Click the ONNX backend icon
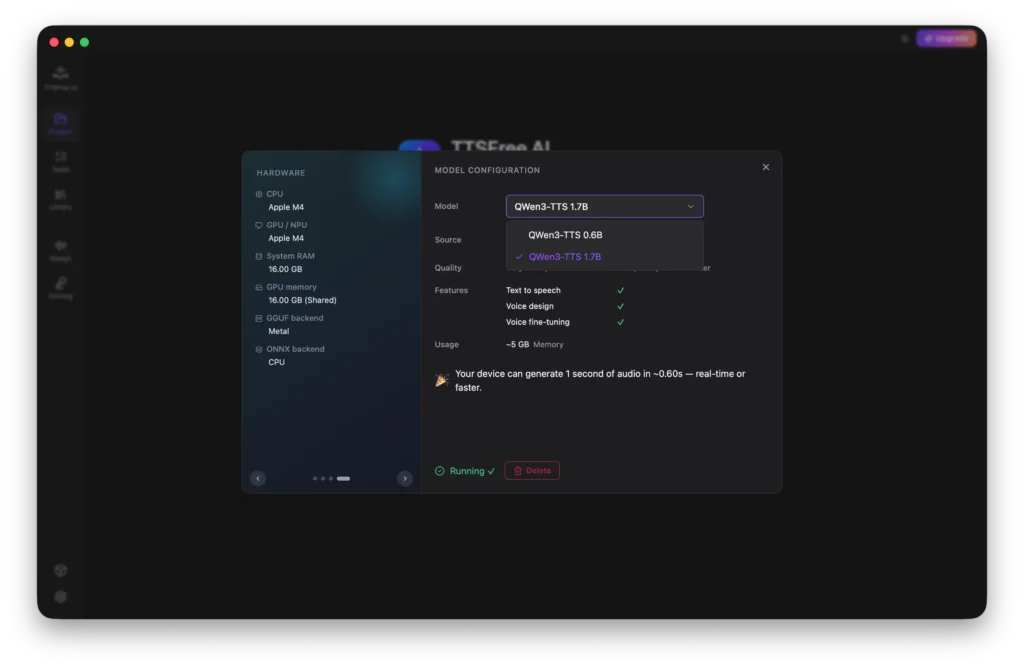This screenshot has height=668, width=1024. 259,349
